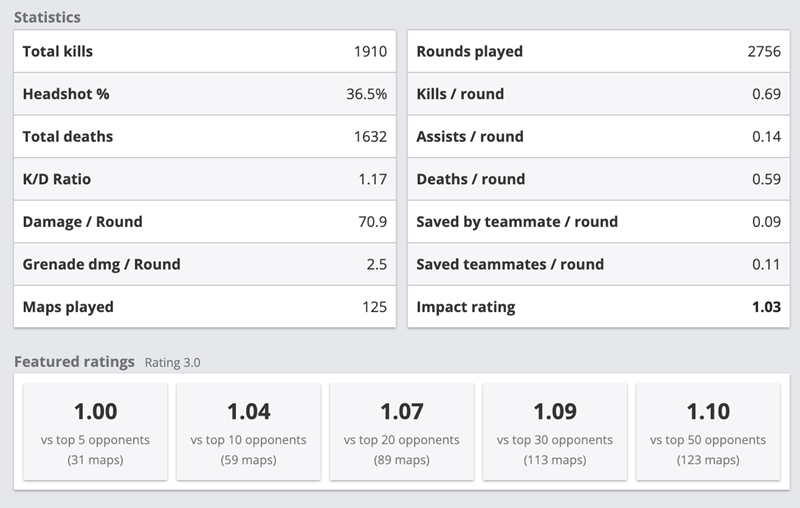Image resolution: width=800 pixels, height=508 pixels.
Task: Click the Total deaths row
Action: [204, 136]
